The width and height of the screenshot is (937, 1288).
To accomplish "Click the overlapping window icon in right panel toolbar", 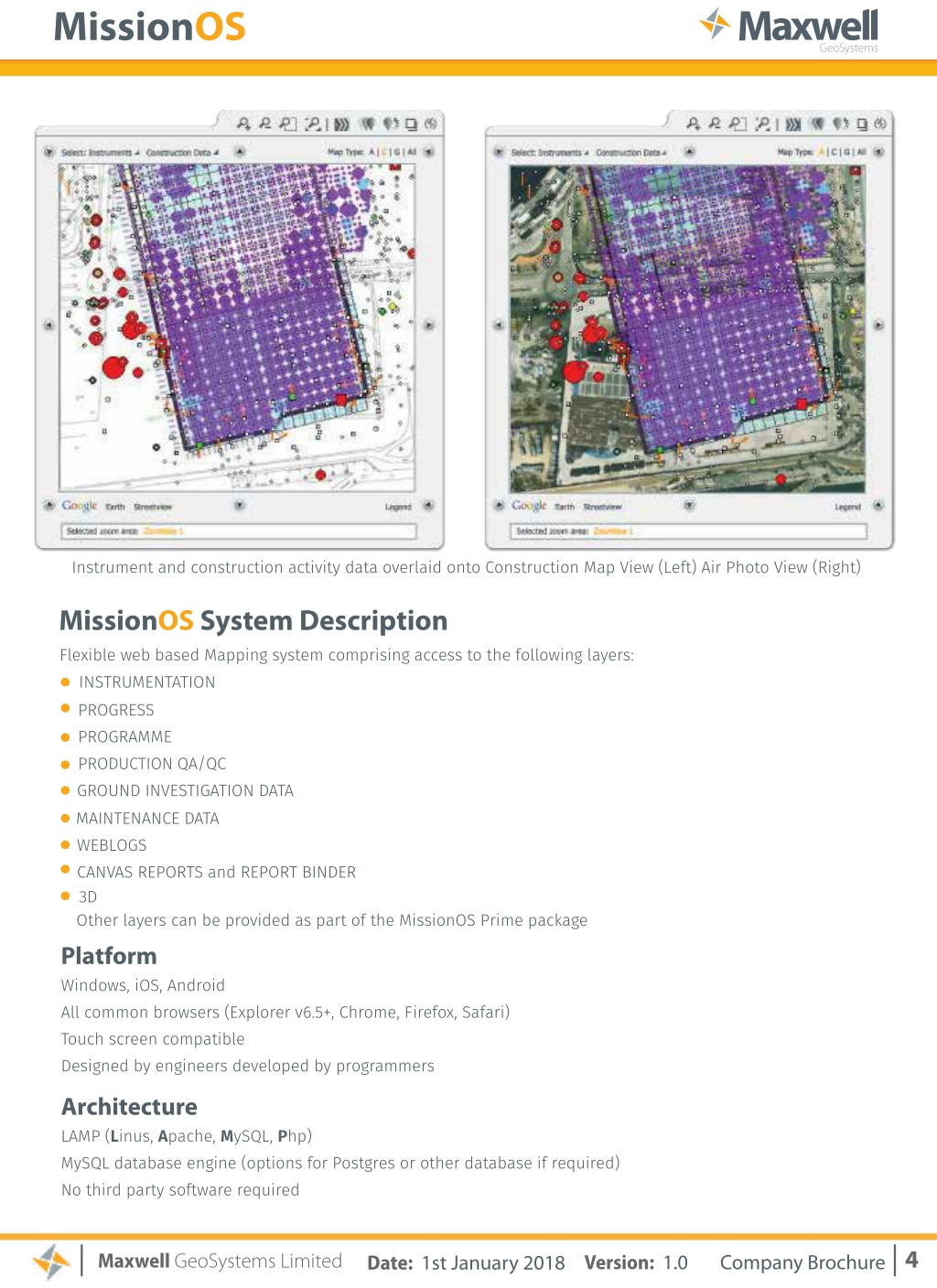I will (x=861, y=123).
